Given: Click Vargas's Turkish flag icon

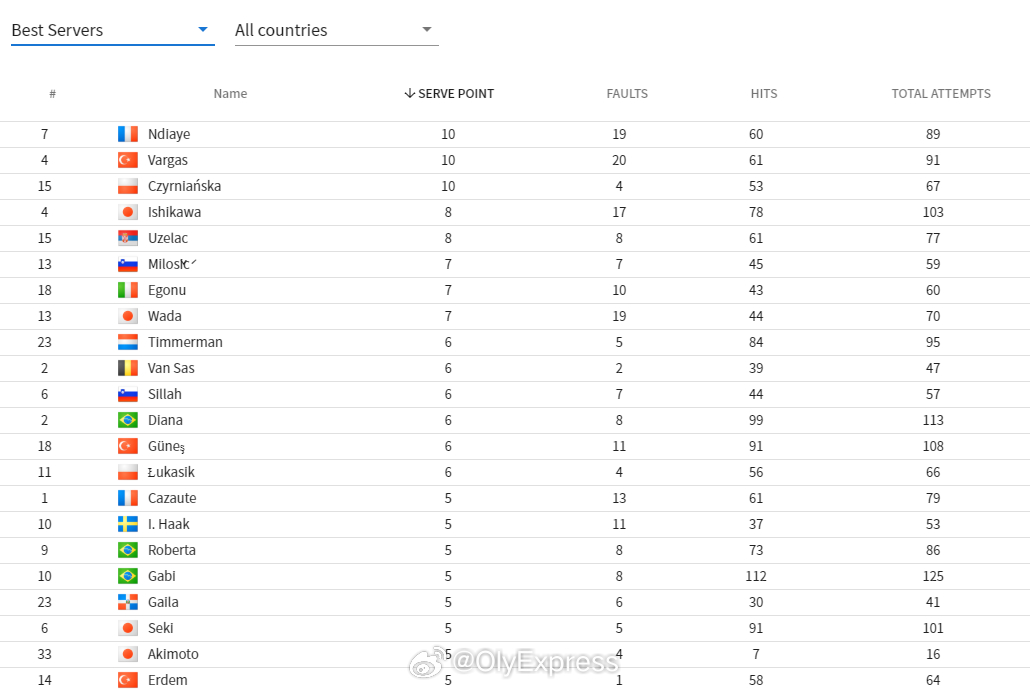Looking at the screenshot, I should pyautogui.click(x=128, y=160).
